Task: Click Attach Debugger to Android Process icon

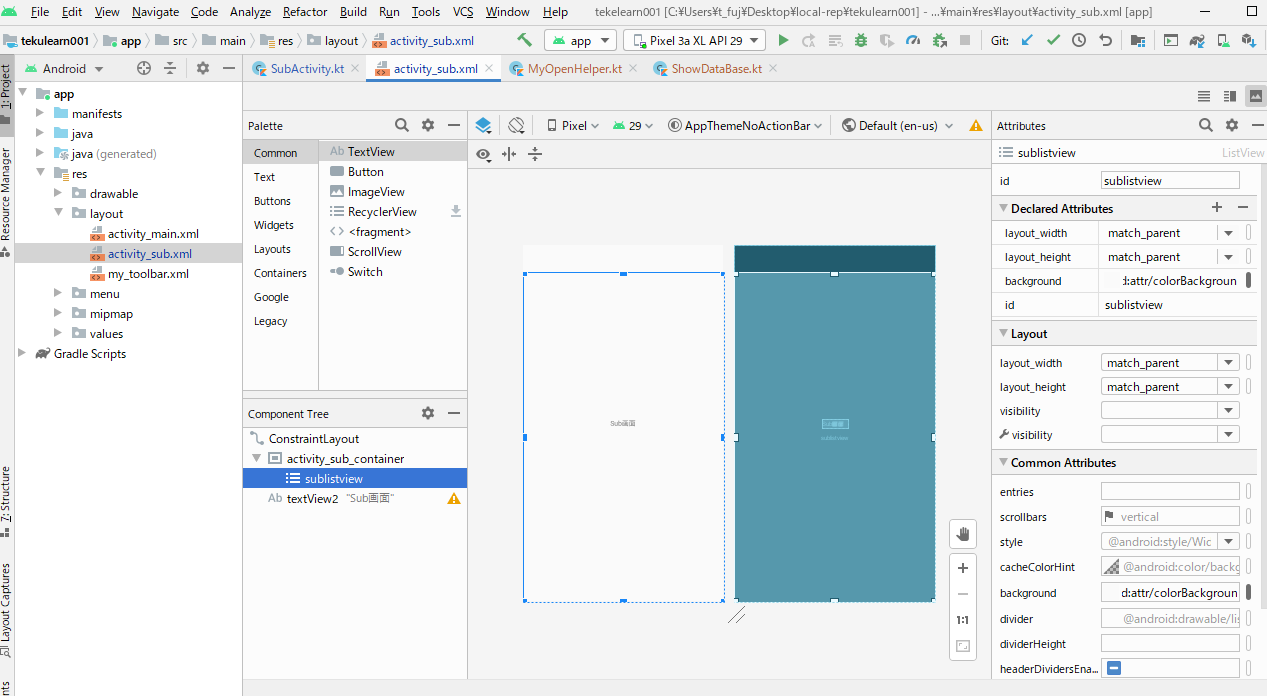Action: tap(939, 41)
